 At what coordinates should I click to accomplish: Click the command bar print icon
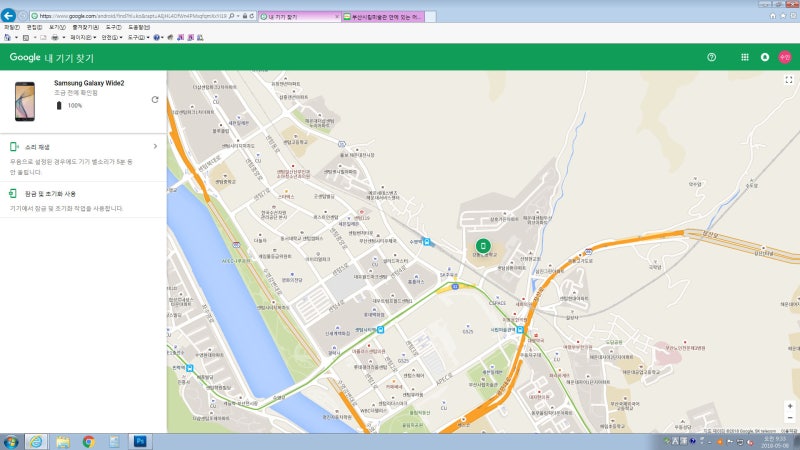55,37
